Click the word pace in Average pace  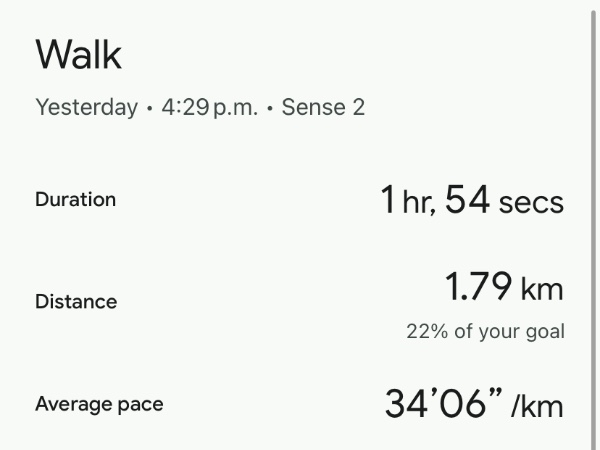pos(140,405)
